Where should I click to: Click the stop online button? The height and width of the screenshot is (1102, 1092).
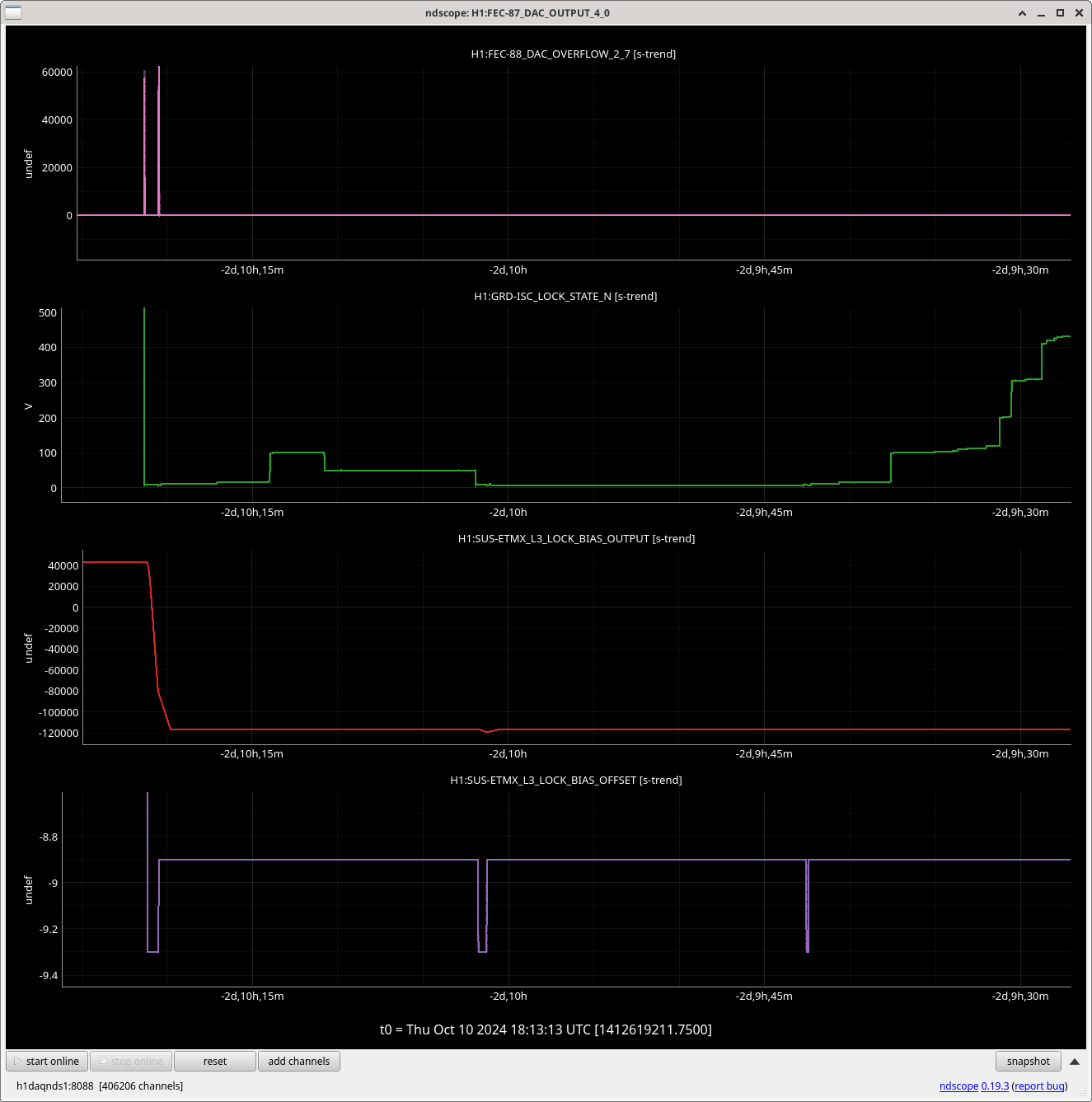click(x=131, y=1061)
